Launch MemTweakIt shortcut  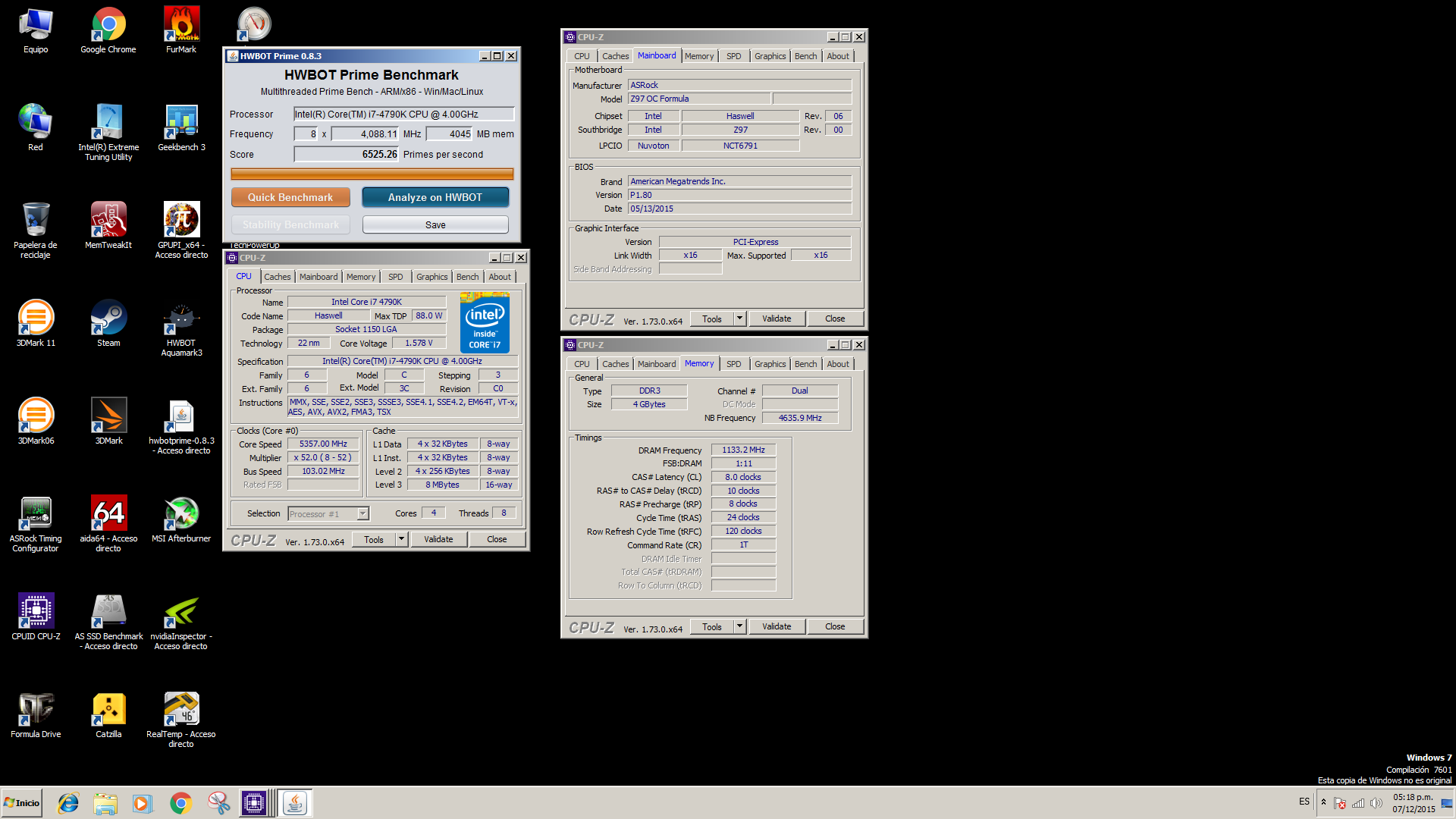pyautogui.click(x=108, y=225)
